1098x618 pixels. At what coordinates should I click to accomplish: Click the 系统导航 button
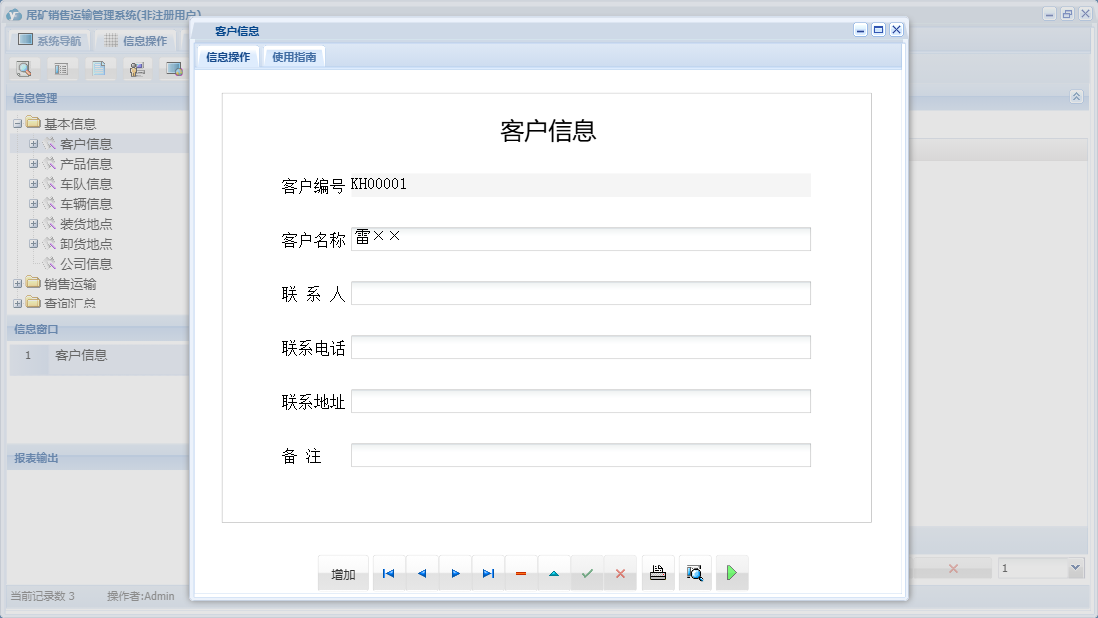coord(48,39)
